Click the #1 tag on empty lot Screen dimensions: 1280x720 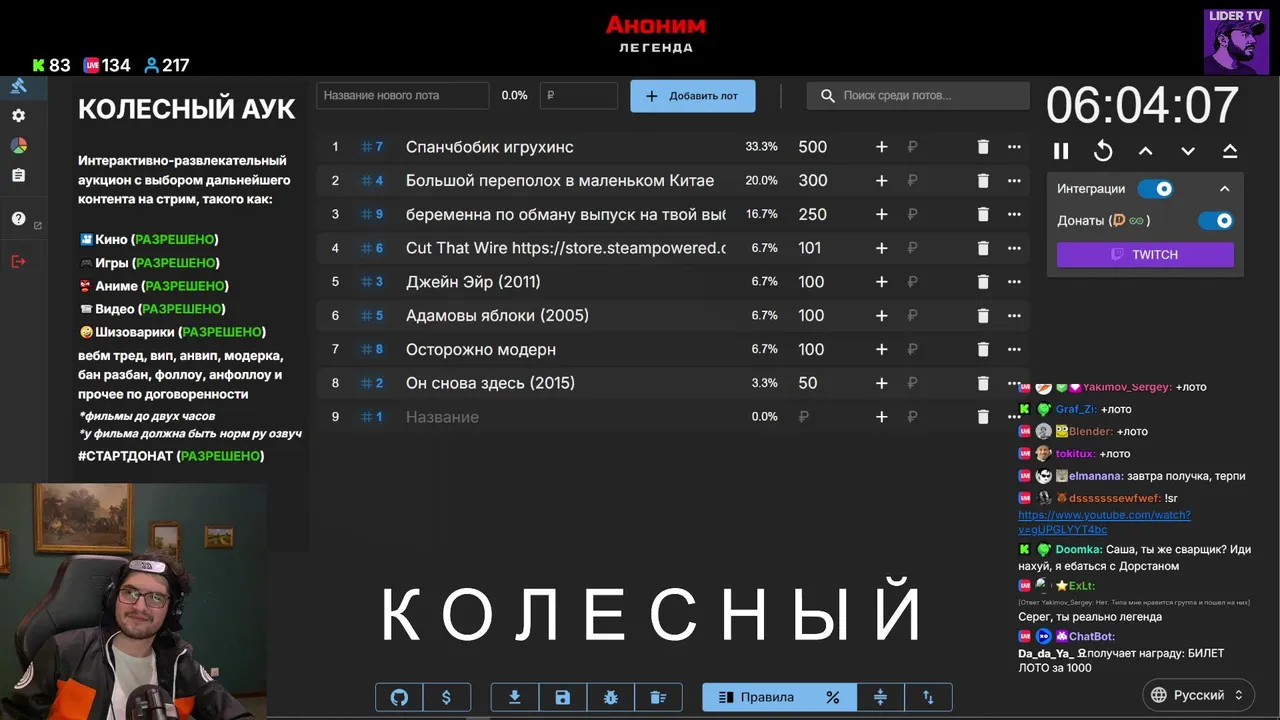[372, 417]
